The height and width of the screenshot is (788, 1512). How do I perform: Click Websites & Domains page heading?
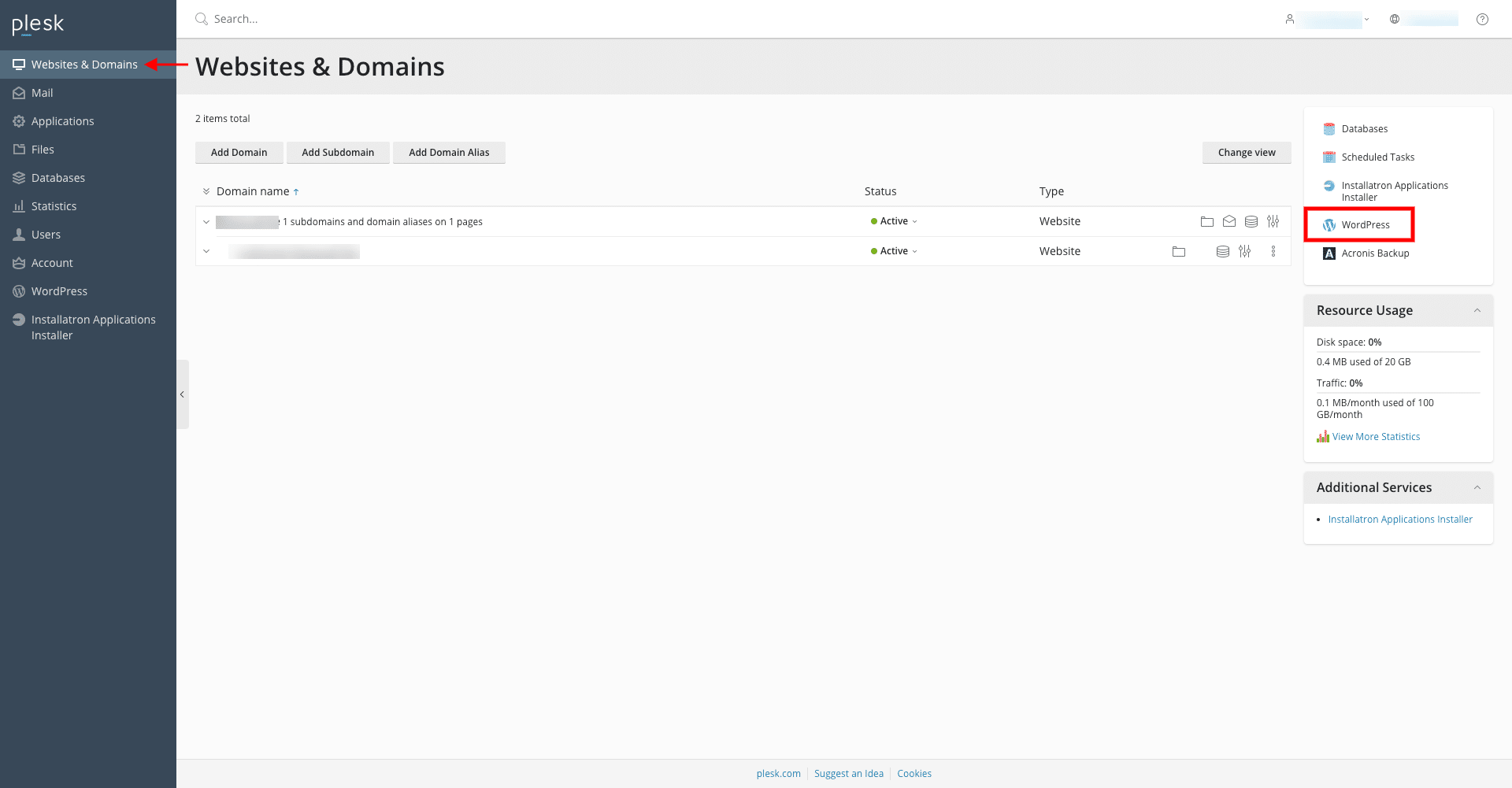tap(320, 67)
